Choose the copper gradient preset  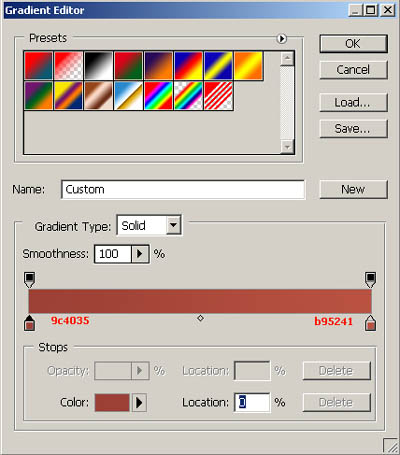pyautogui.click(x=99, y=96)
